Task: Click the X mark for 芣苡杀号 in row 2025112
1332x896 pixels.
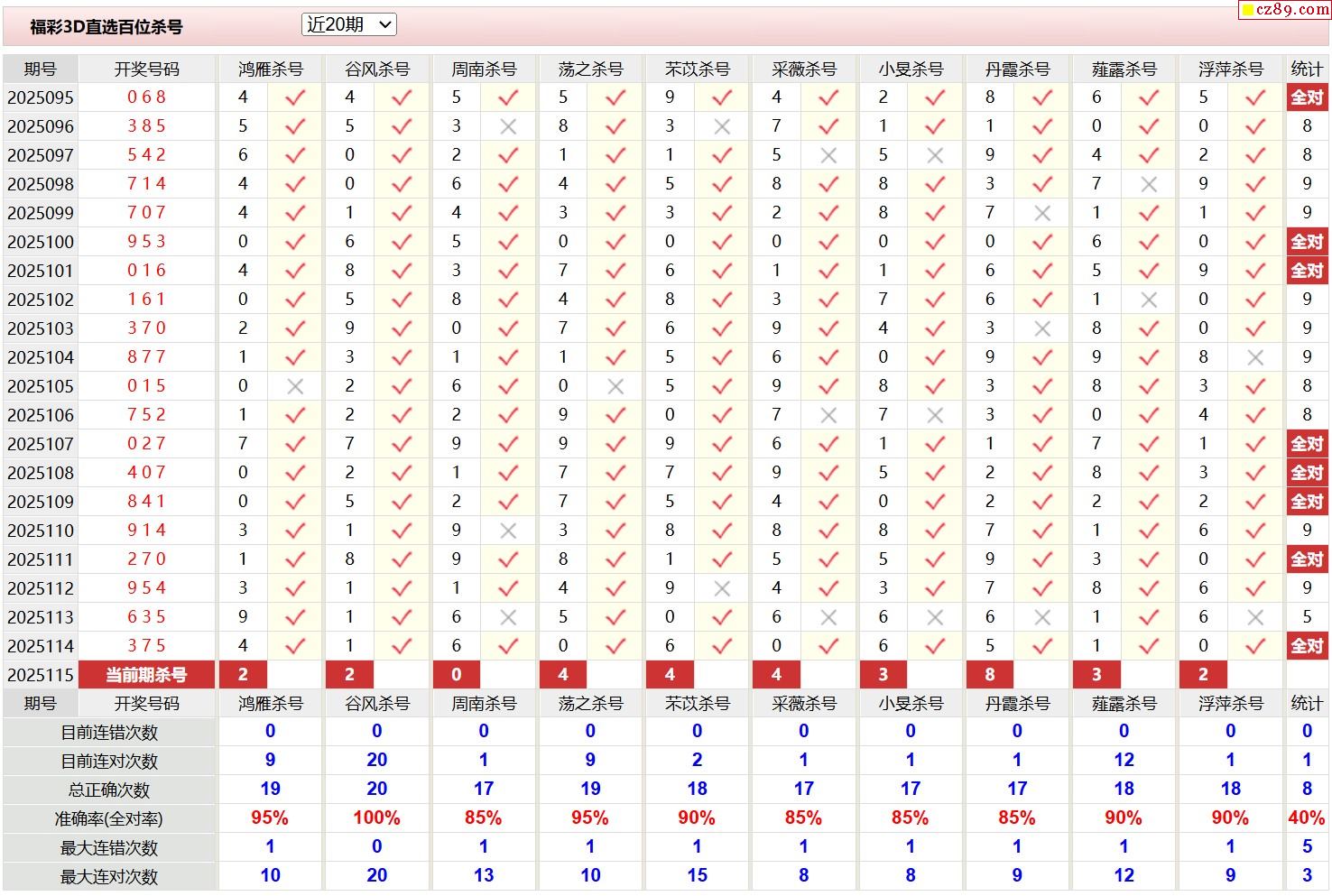Action: [722, 588]
